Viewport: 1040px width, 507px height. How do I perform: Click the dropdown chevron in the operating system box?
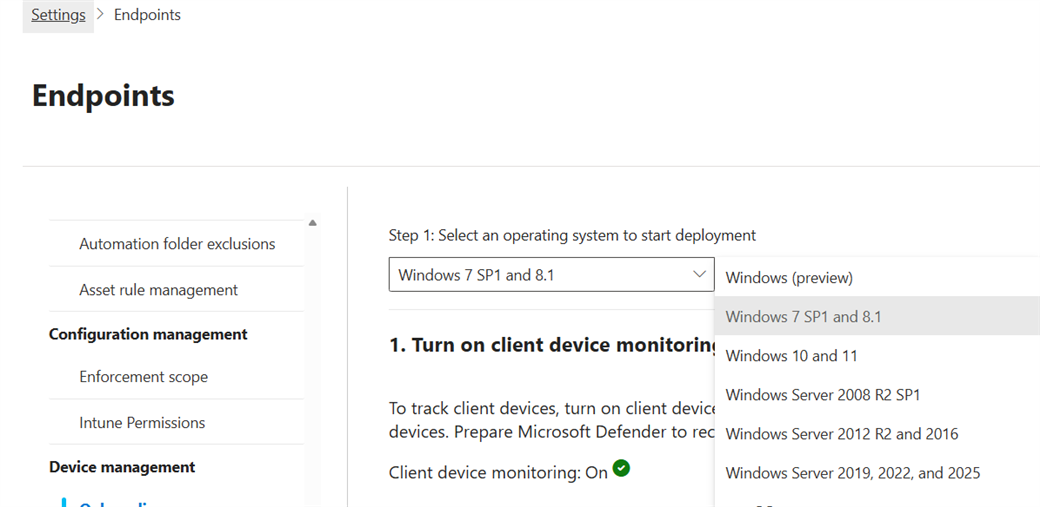point(699,274)
